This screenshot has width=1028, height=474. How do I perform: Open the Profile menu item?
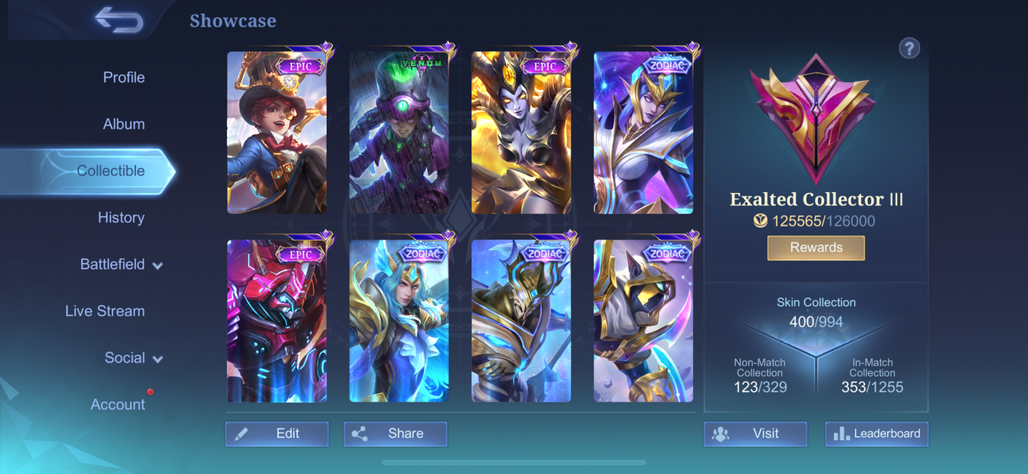click(124, 77)
